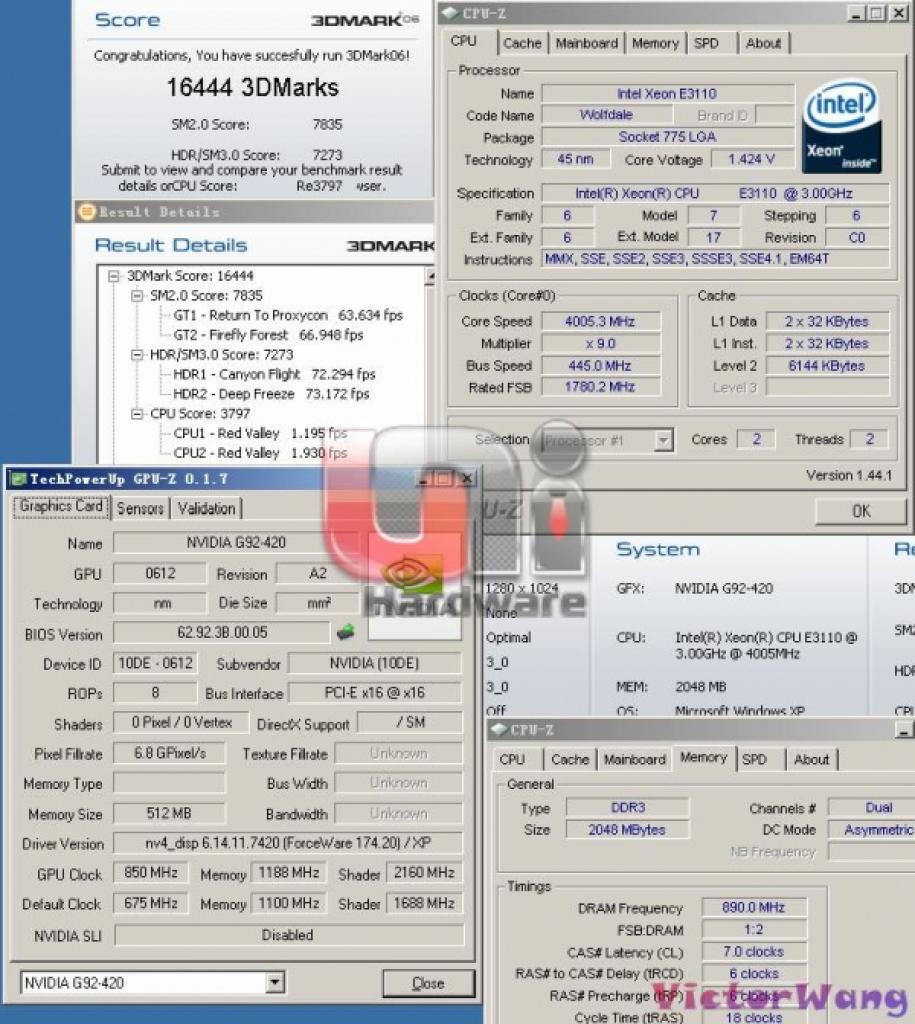Click the BIOS Version field 62.92.3B.00.05
Image resolution: width=915 pixels, height=1024 pixels.
[x=222, y=632]
